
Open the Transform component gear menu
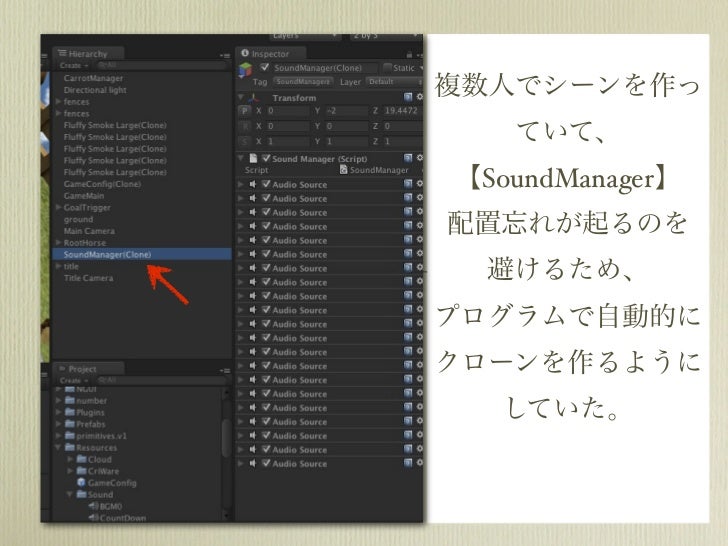(x=421, y=98)
